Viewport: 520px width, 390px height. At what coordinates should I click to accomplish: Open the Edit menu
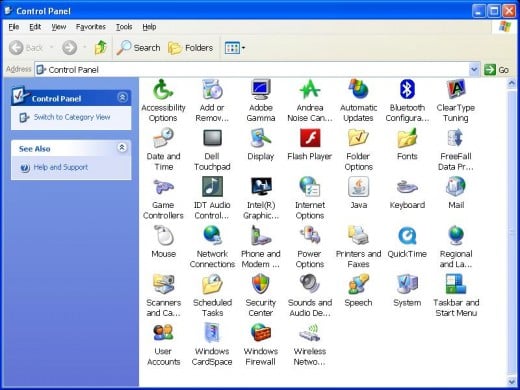[x=35, y=27]
